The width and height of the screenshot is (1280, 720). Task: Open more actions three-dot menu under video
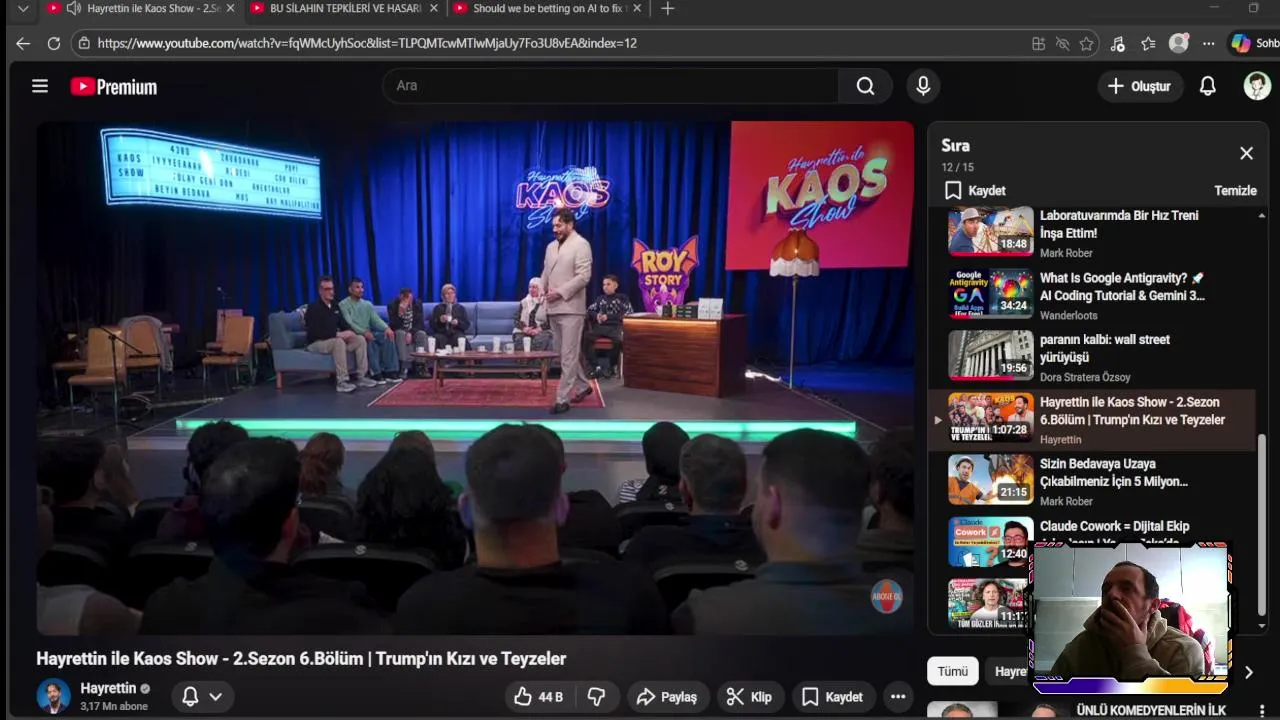point(898,697)
